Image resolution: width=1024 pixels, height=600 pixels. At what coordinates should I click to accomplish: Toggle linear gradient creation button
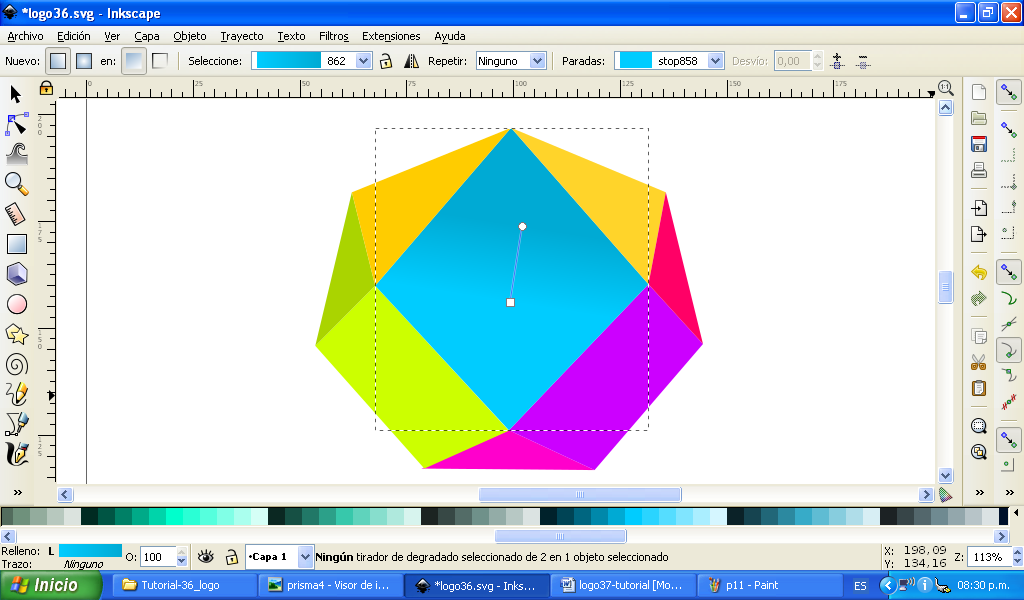click(58, 61)
